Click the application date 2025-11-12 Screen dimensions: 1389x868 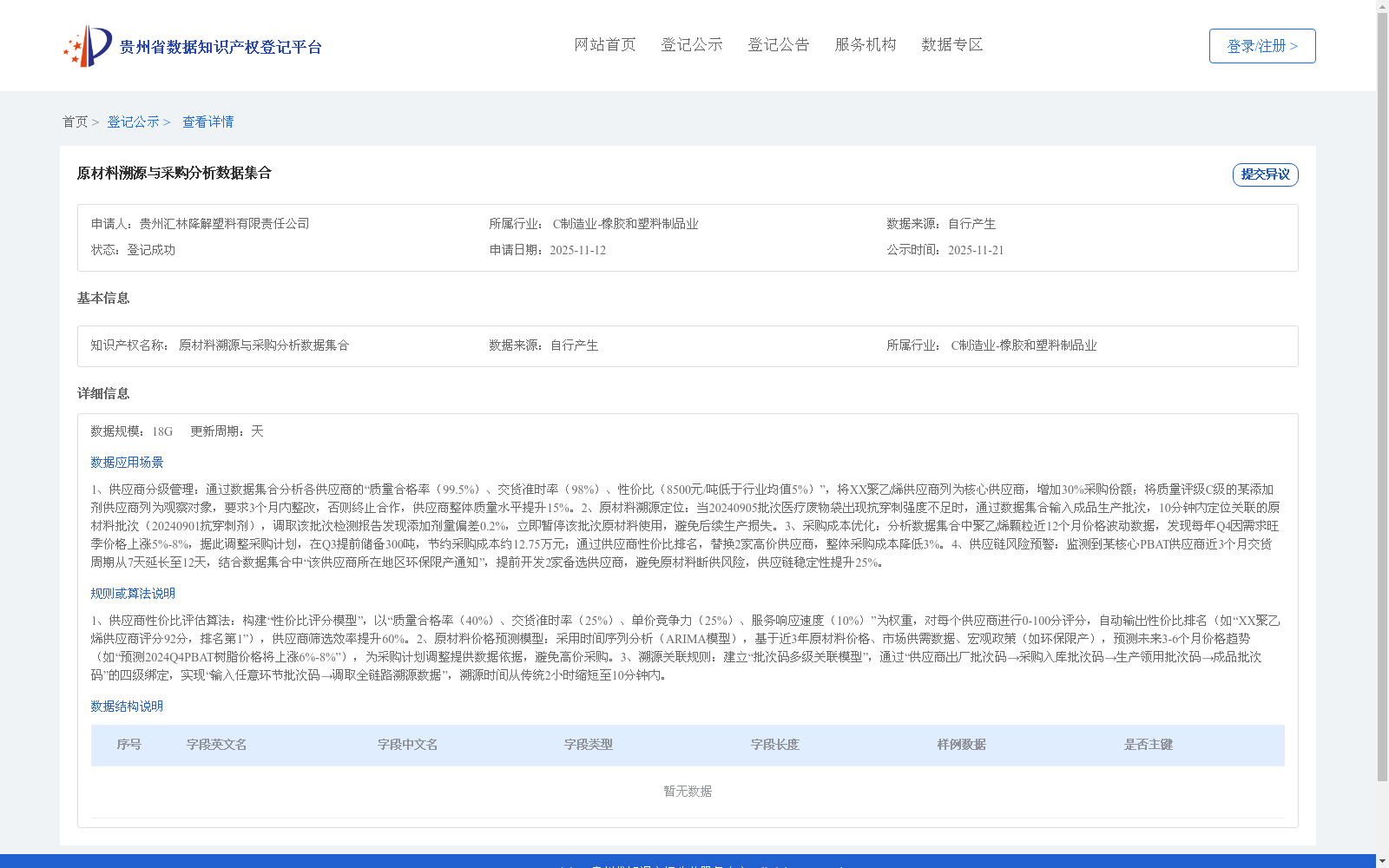[578, 250]
